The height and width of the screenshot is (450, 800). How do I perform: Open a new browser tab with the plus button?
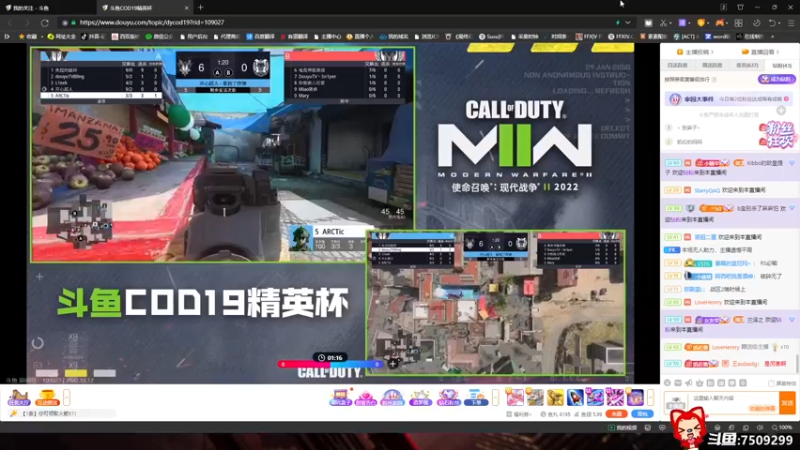201,8
